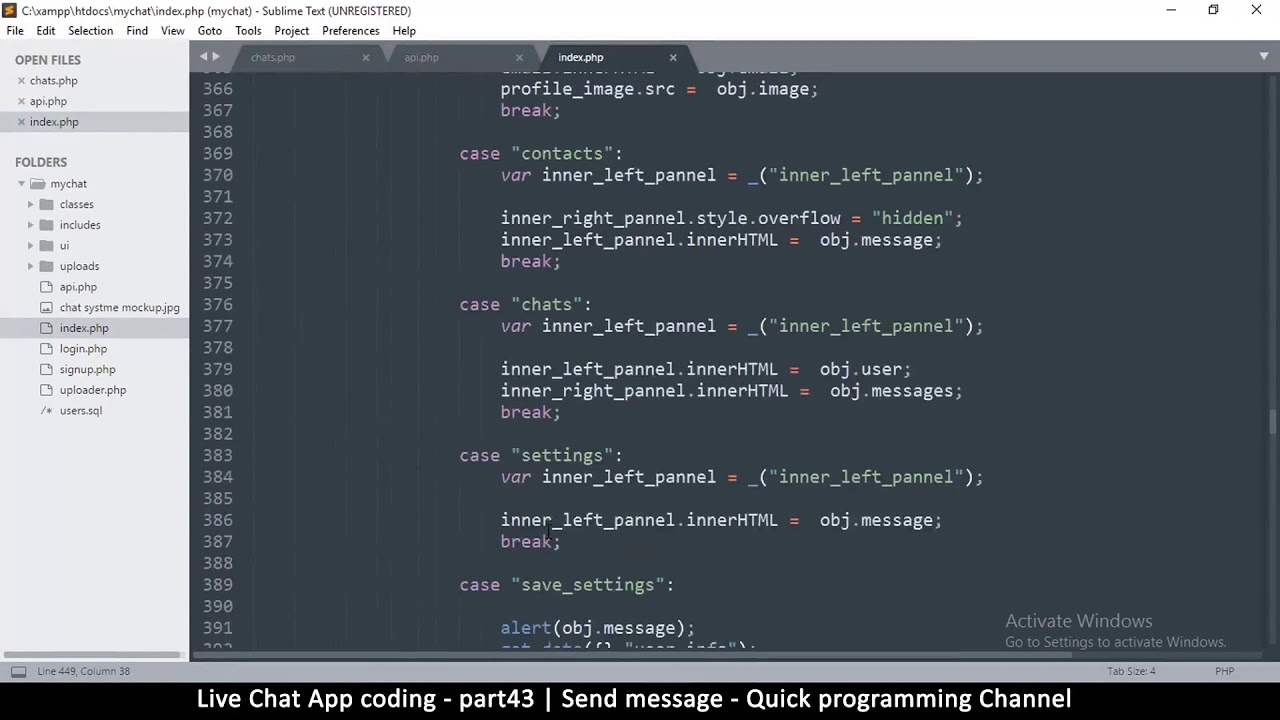This screenshot has width=1280, height=720.
Task: Close chats.php in Open Files list
Action: (21, 81)
